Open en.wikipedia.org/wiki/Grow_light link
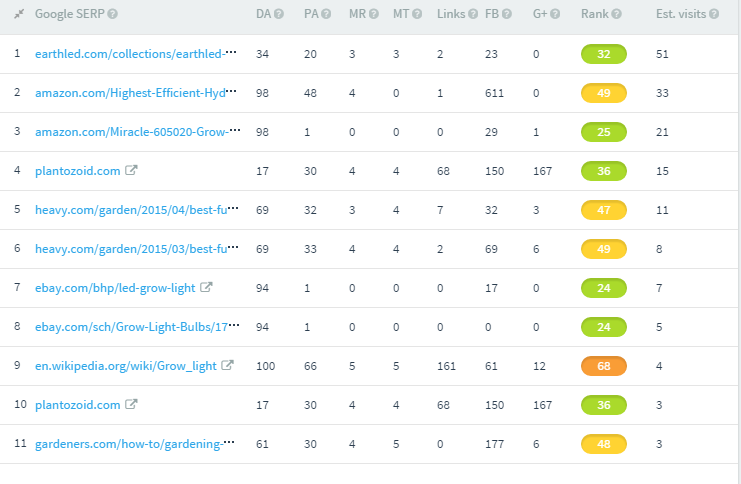The width and height of the screenshot is (741, 484). (x=126, y=366)
